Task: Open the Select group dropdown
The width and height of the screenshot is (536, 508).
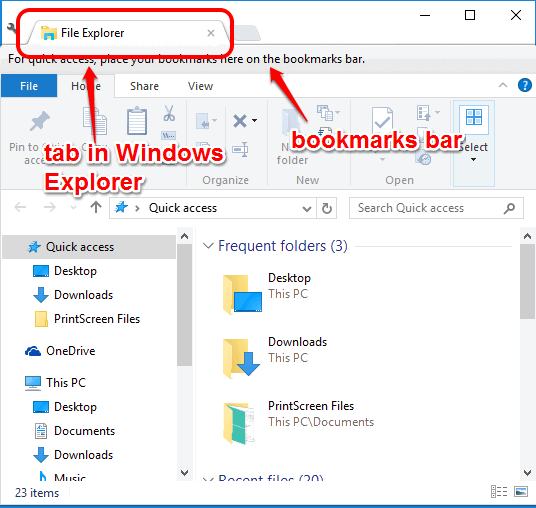Action: 473,144
